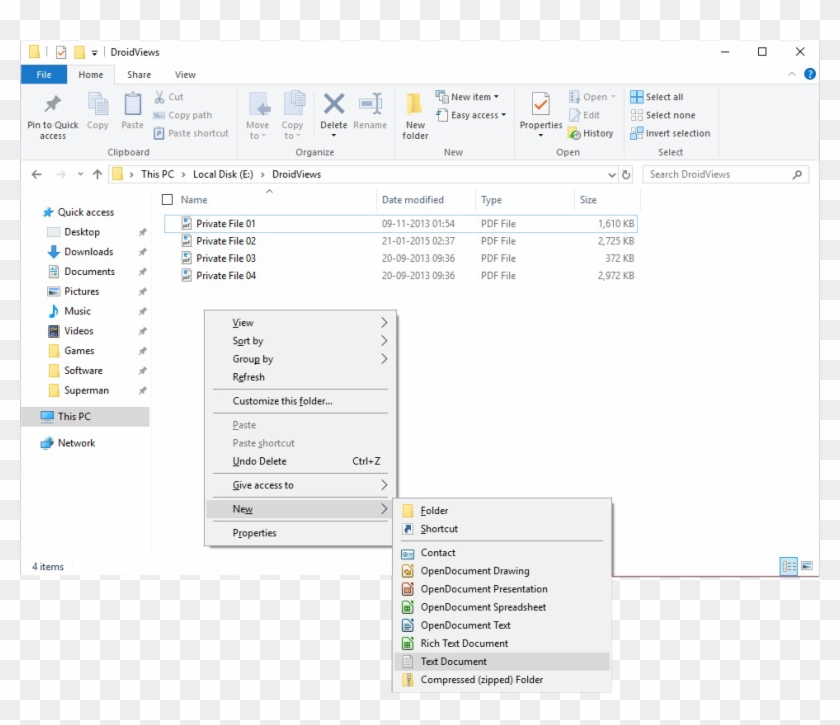Image resolution: width=840 pixels, height=725 pixels.
Task: Unpin Desktop from Quick access
Action: (x=142, y=232)
